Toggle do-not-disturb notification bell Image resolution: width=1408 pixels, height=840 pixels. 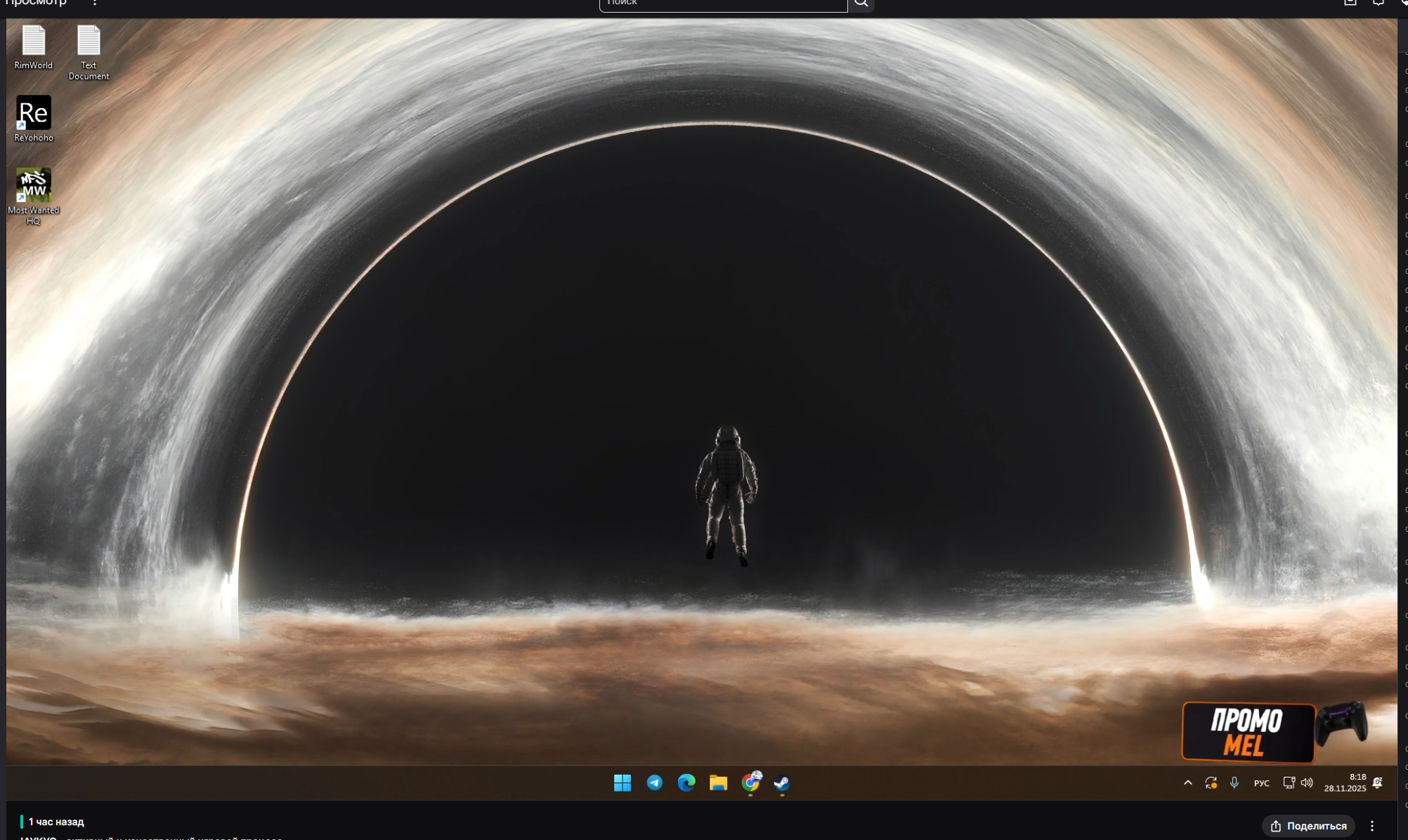click(x=1378, y=782)
